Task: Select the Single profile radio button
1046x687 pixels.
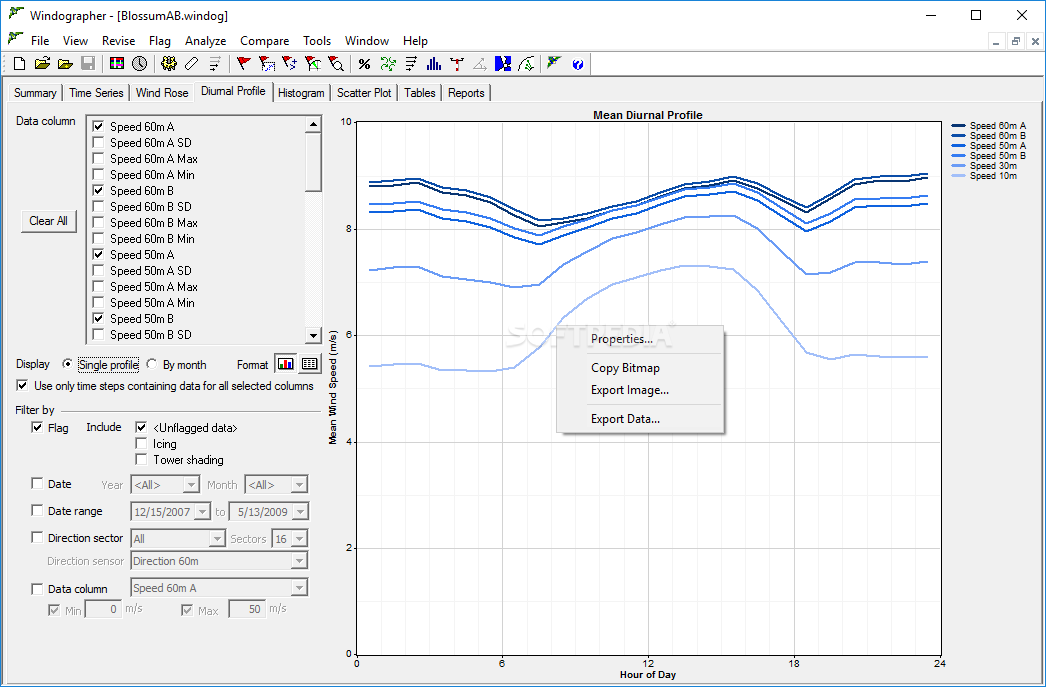Action: (x=67, y=364)
